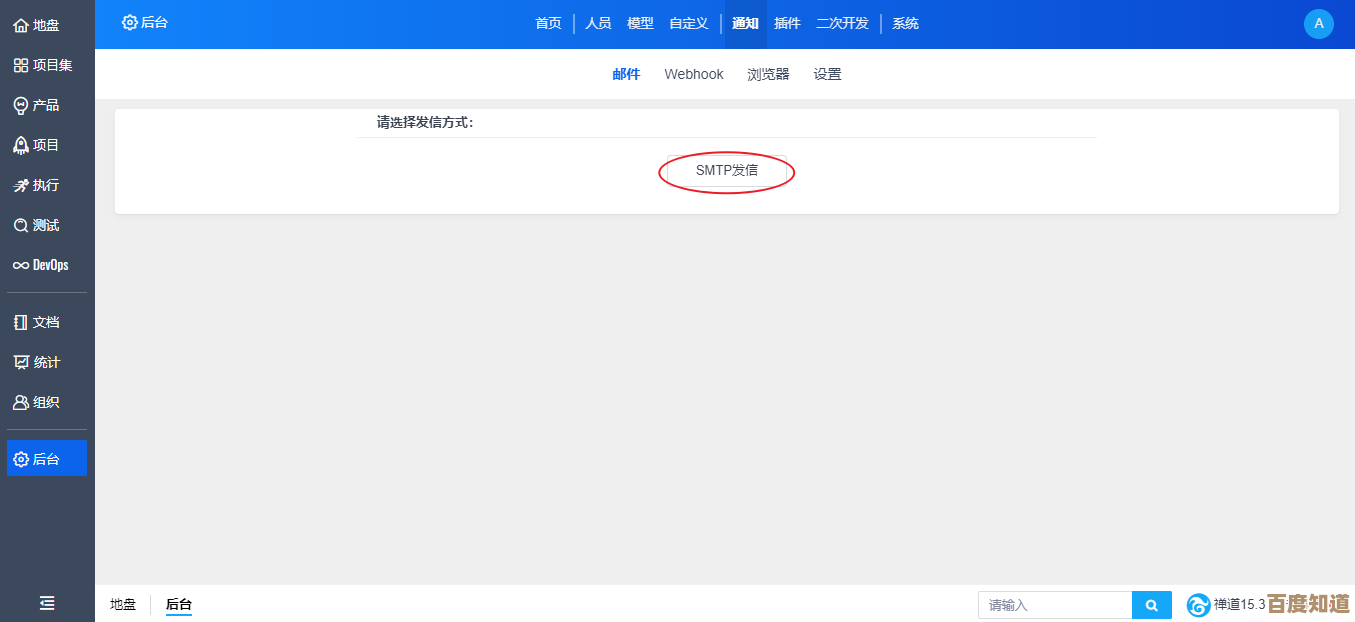This screenshot has width=1355, height=622.
Task: Click the green search magnifier button
Action: [1150, 605]
